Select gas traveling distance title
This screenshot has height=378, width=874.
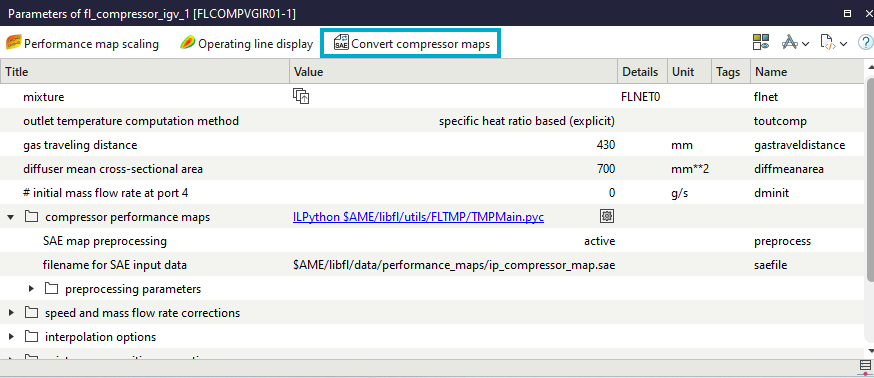[80, 145]
